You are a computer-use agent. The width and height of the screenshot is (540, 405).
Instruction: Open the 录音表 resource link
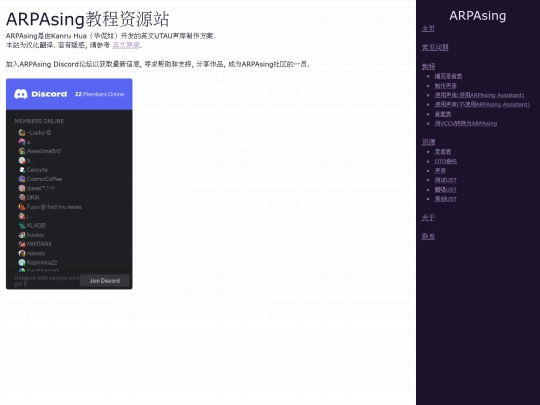tap(443, 152)
